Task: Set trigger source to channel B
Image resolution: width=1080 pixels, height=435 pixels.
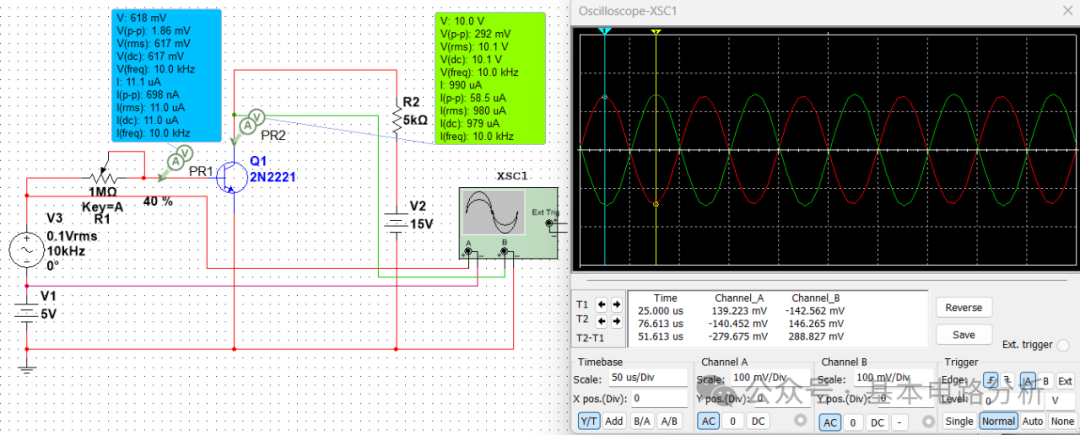Action: pos(1045,380)
